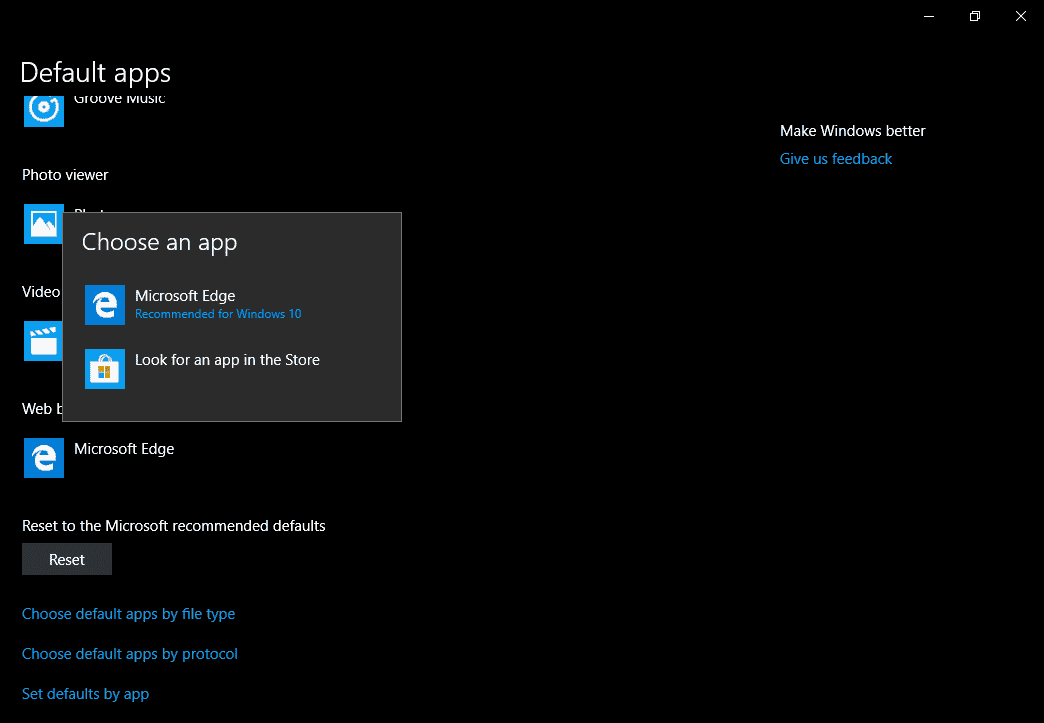Image resolution: width=1044 pixels, height=723 pixels.
Task: Choose Microsoft Edge from the app list
Action: click(x=232, y=305)
